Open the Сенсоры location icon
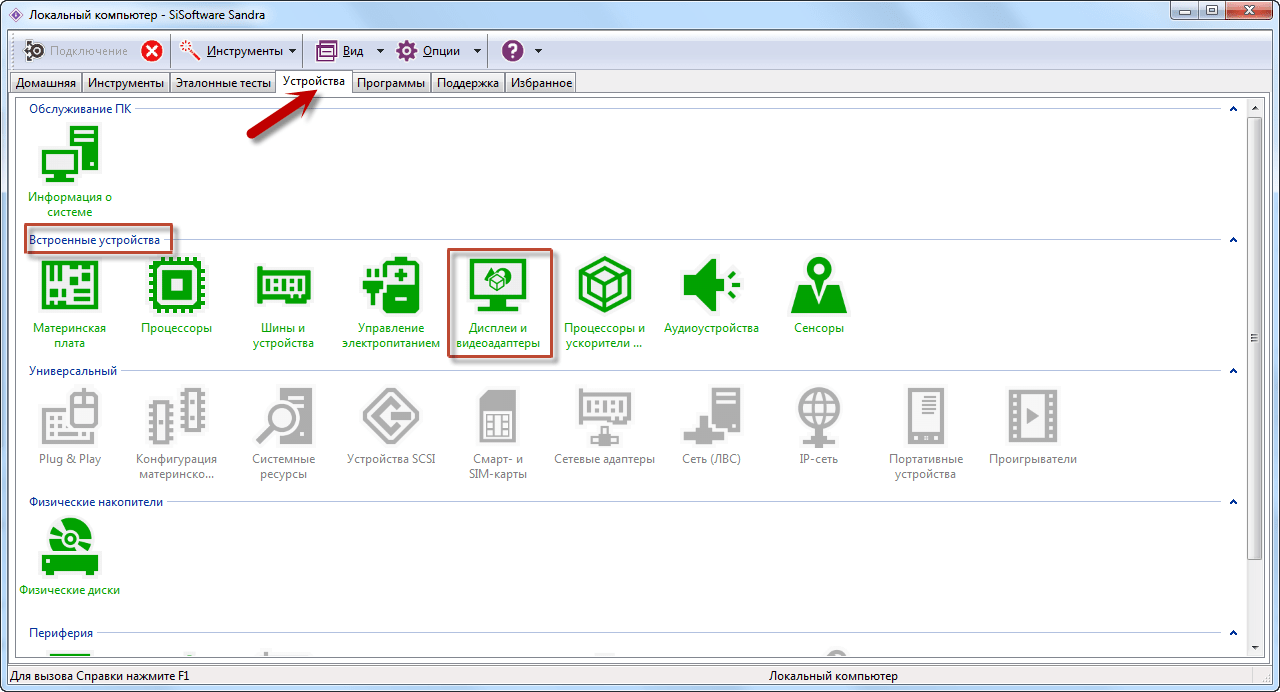The width and height of the screenshot is (1280, 692). 818,288
